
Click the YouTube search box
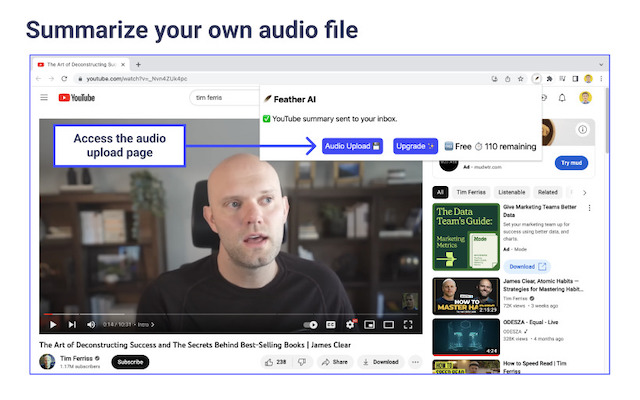[224, 98]
